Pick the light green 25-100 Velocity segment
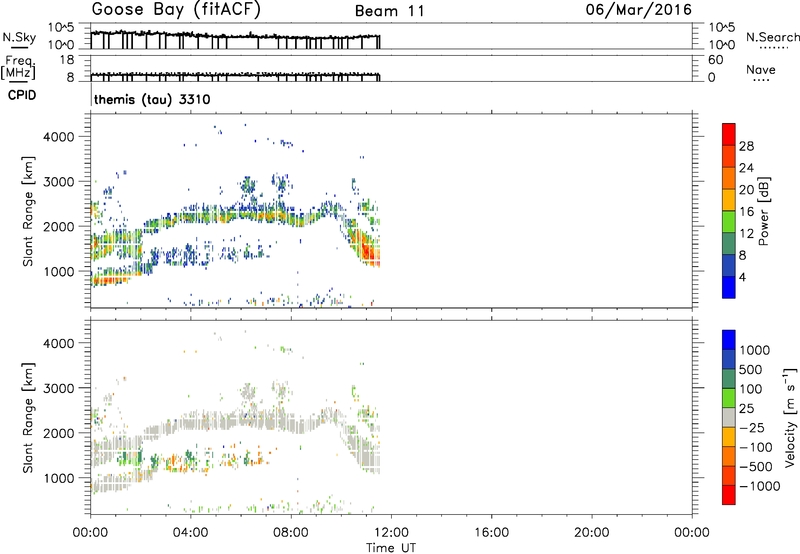The height and width of the screenshot is (554, 800). coord(729,398)
